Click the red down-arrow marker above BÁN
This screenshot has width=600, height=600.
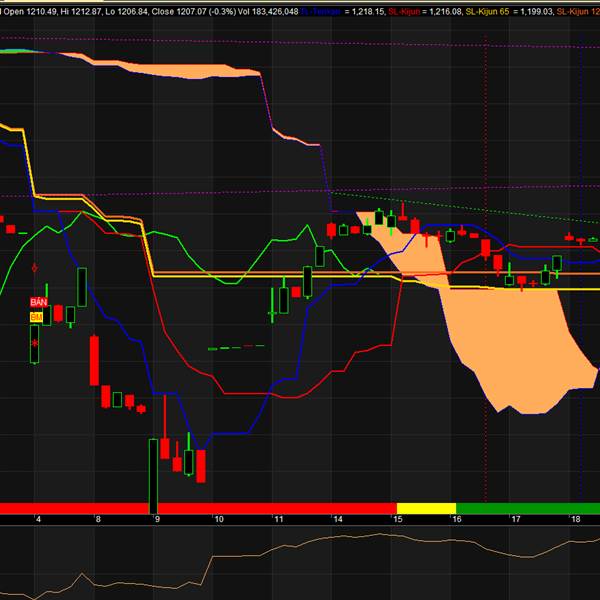coord(35,268)
